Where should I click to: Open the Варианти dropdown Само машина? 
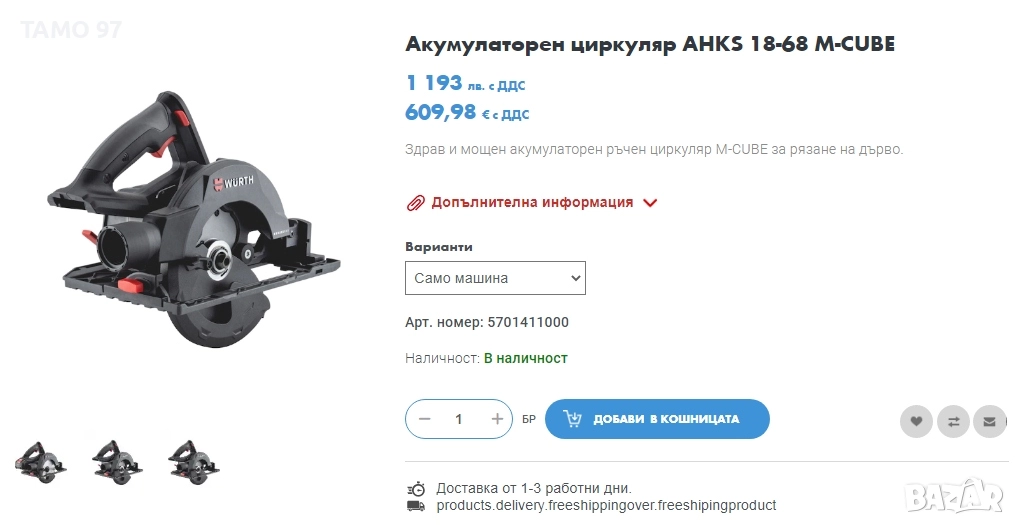point(495,278)
